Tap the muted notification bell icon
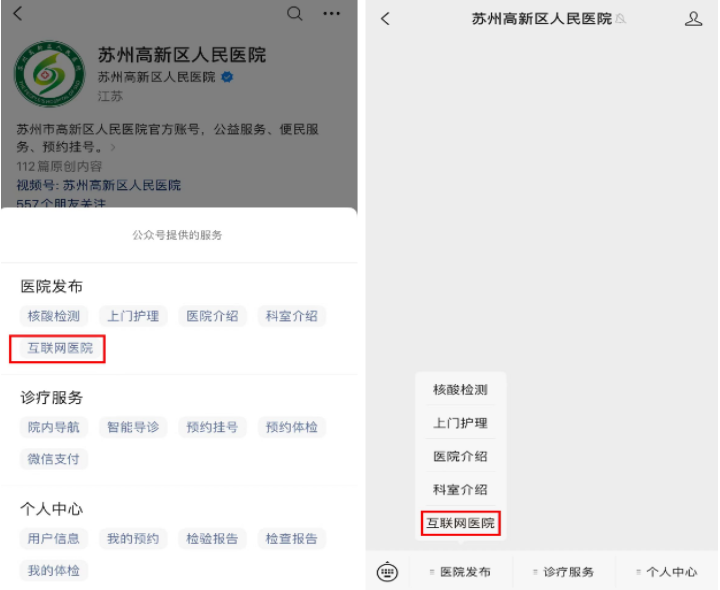 (x=621, y=19)
